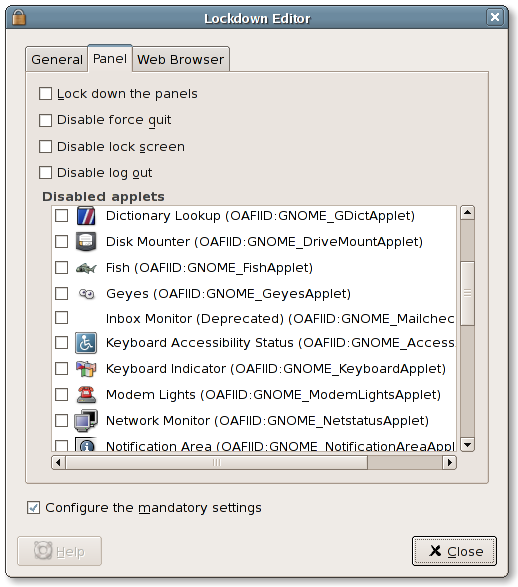Click the Close button
Screen dimensions: 518x587
point(454,551)
